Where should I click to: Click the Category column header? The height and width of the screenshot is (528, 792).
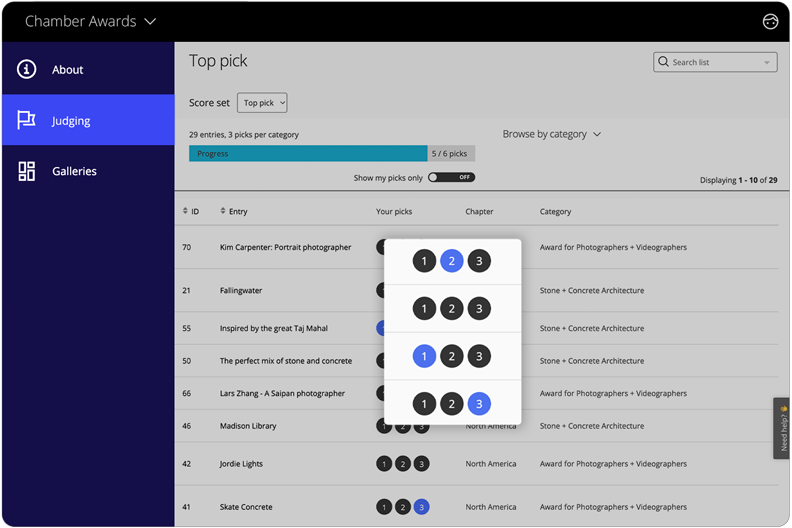pos(555,211)
